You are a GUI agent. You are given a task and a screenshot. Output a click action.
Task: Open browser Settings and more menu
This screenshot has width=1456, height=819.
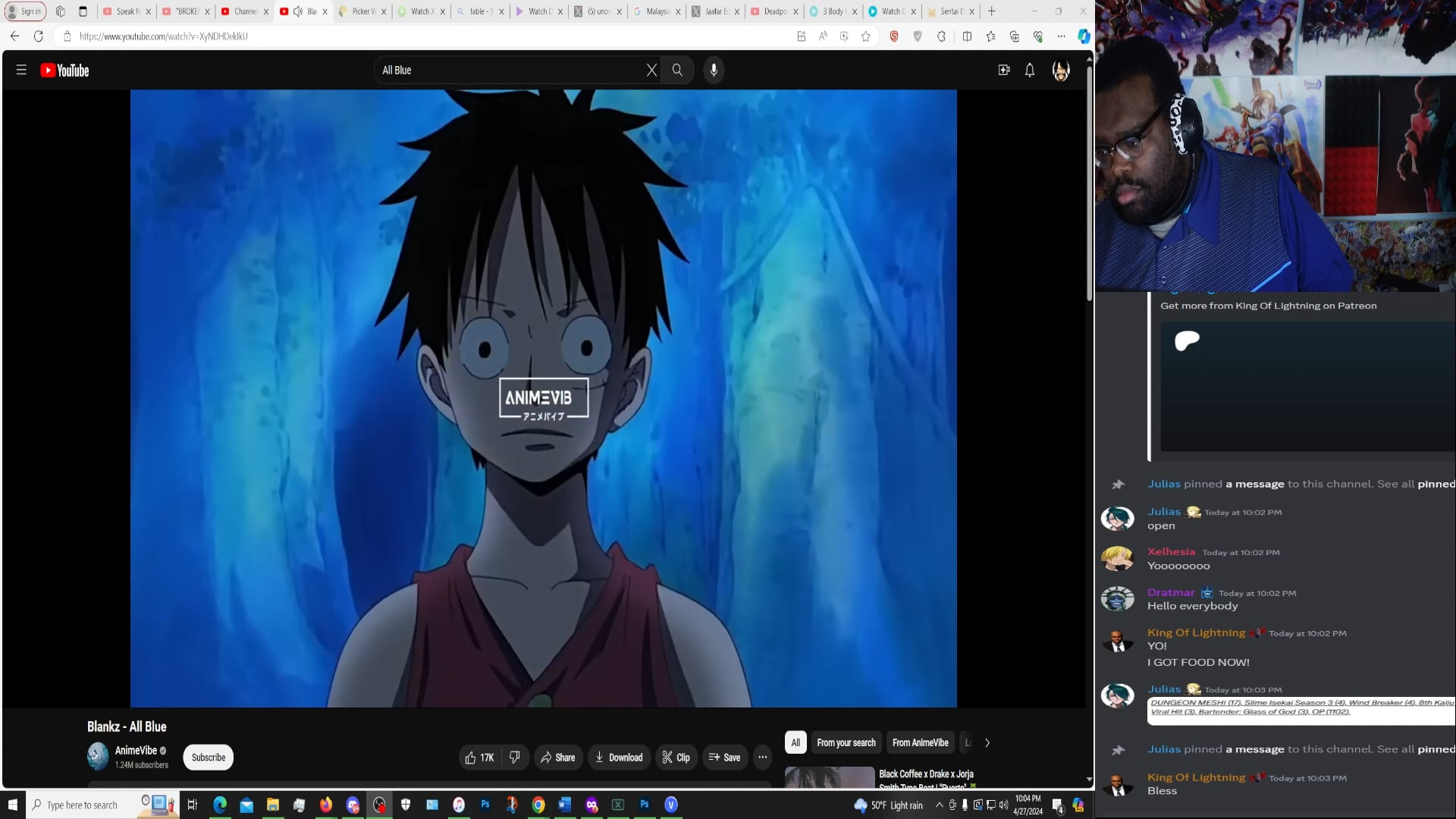point(1062,36)
